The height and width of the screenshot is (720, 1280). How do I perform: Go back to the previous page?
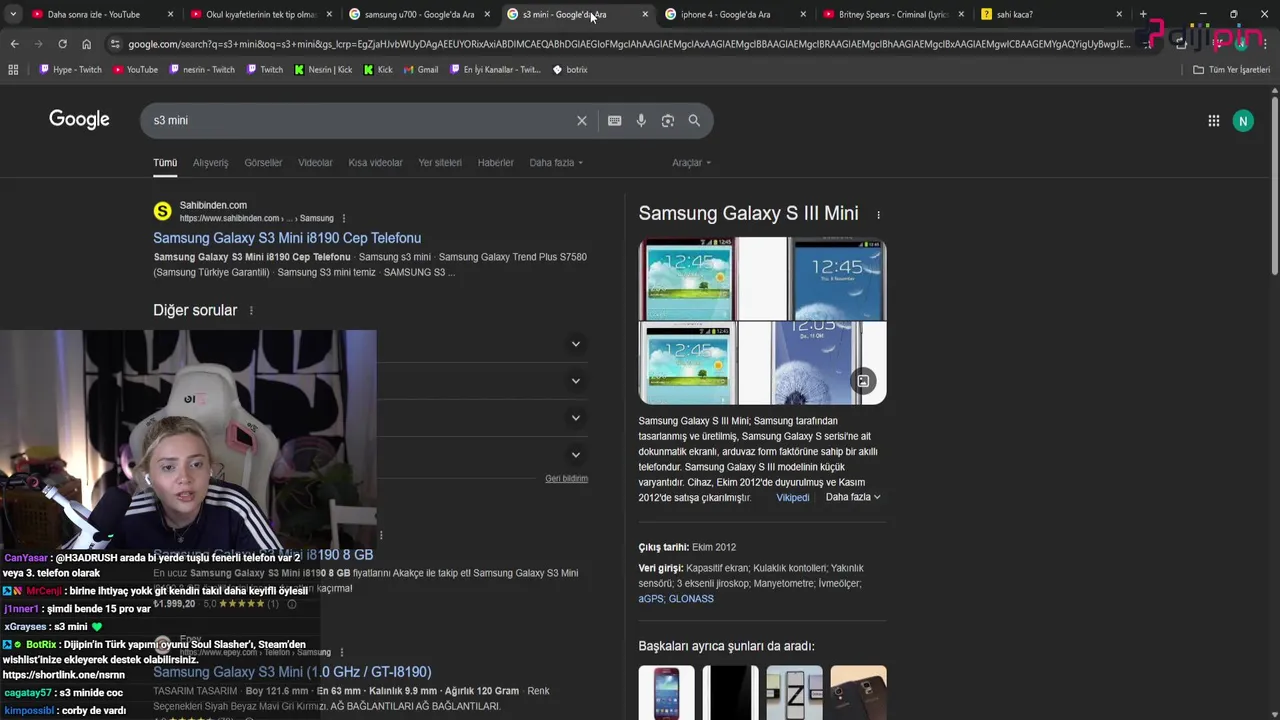[14, 44]
